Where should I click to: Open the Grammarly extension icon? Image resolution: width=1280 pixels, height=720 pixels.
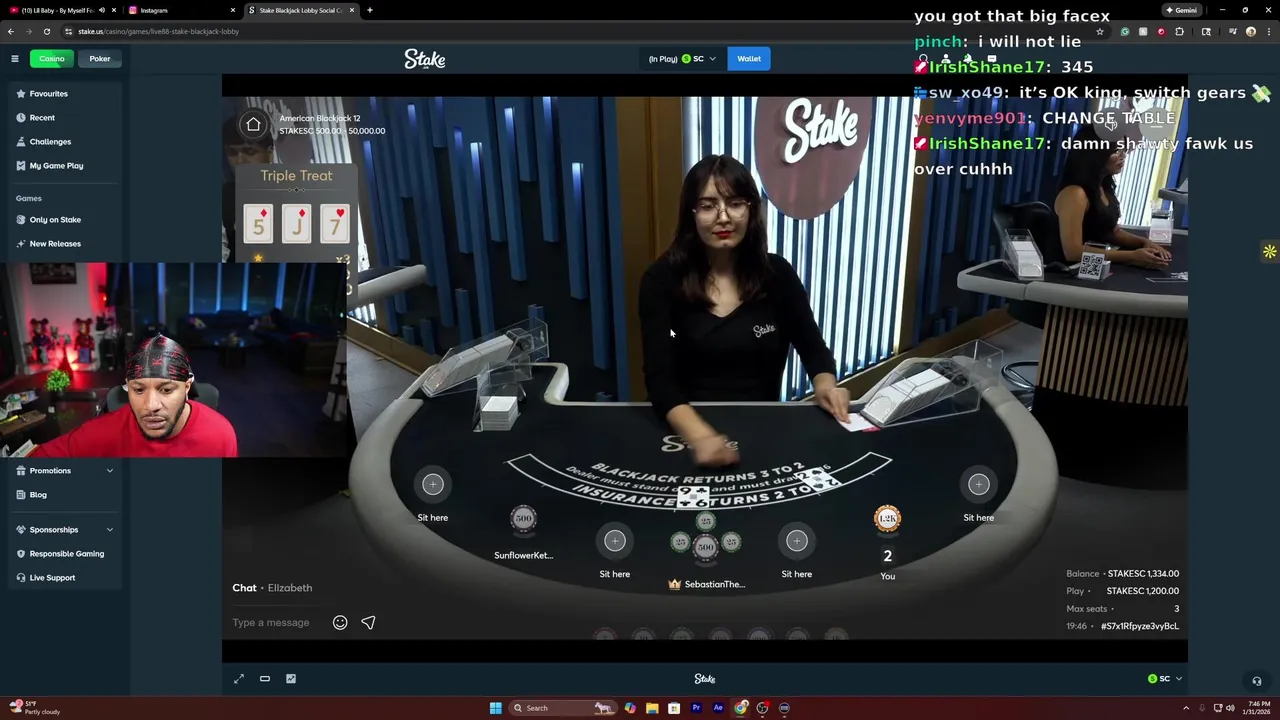(1125, 31)
